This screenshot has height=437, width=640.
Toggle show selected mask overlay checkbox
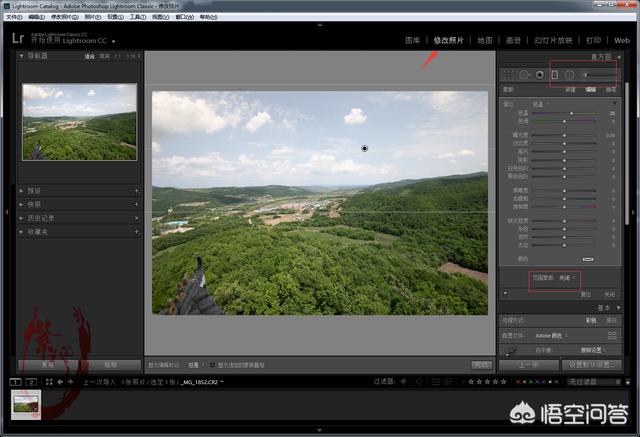coord(211,365)
